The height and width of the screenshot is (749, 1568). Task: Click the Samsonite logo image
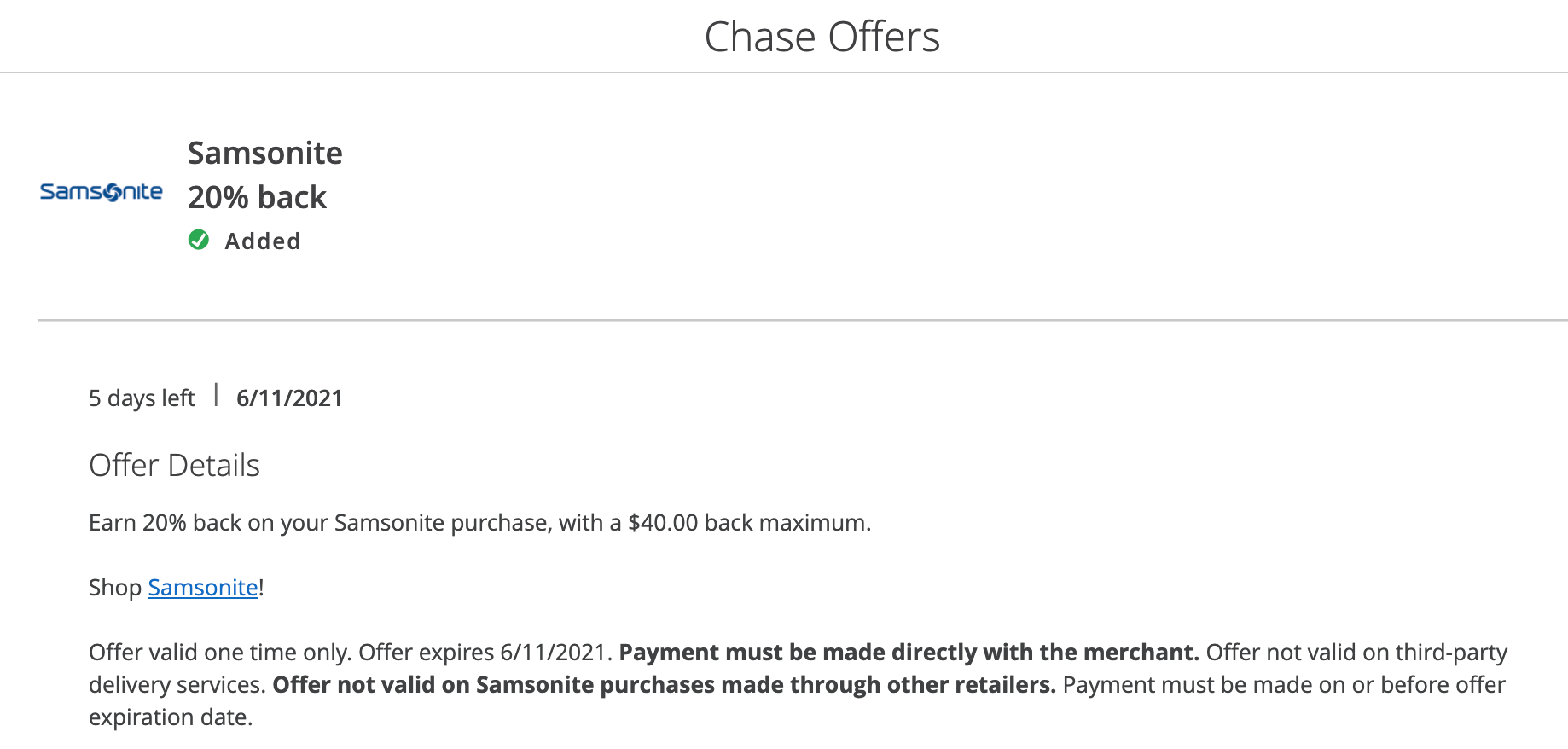coord(101,192)
